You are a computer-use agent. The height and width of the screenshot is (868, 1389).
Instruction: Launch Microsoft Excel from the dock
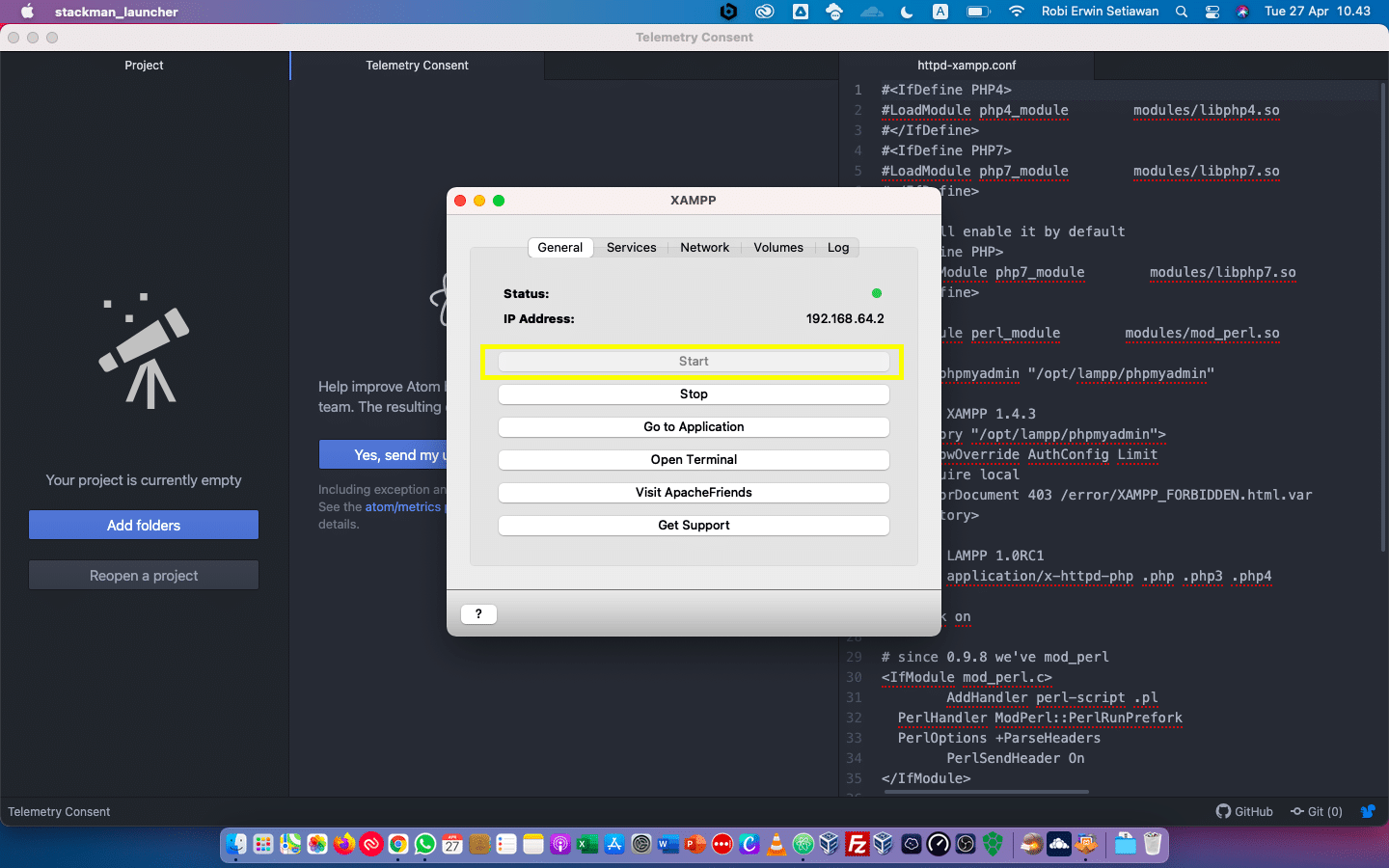[x=587, y=845]
